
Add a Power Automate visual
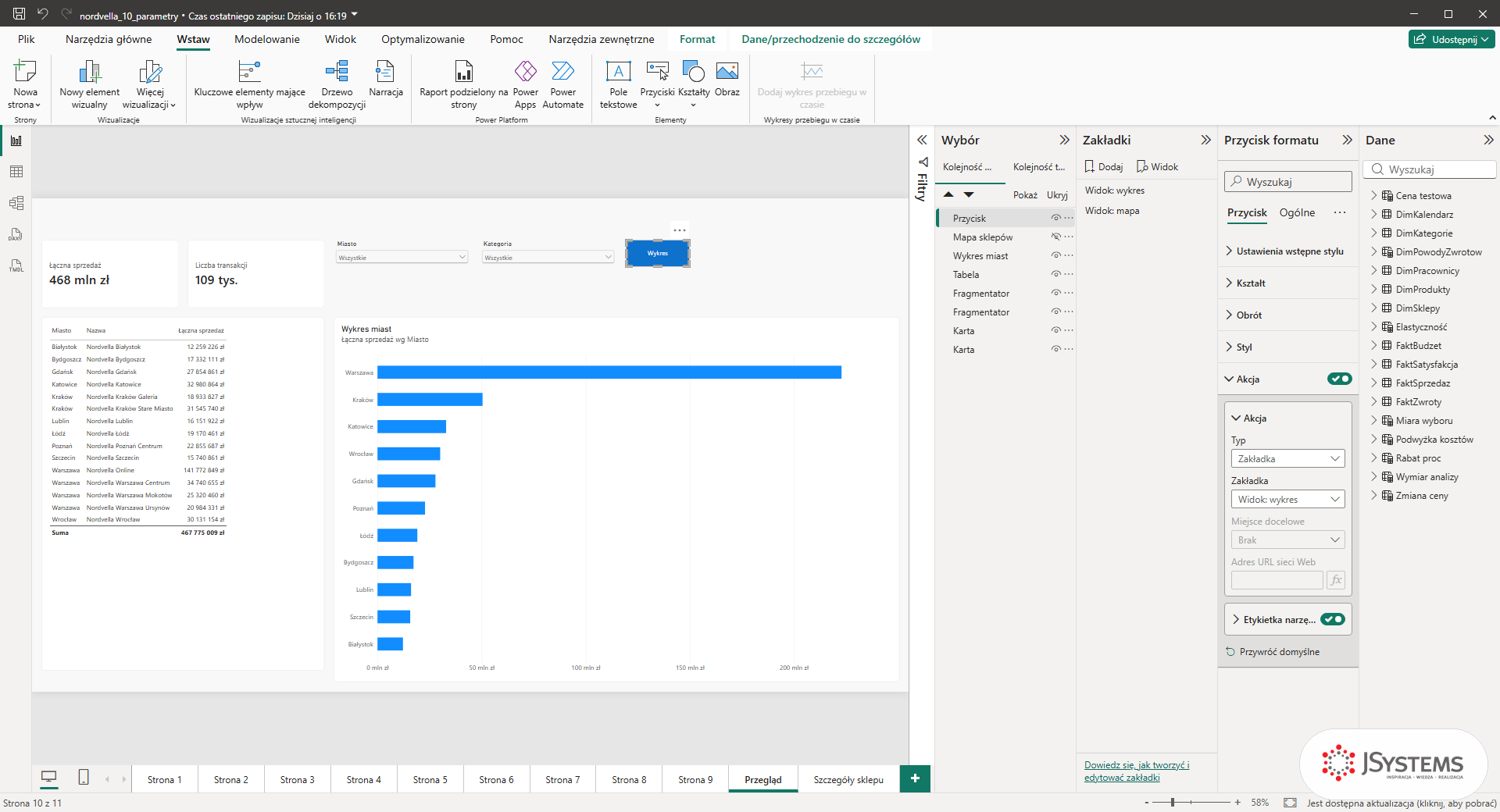[562, 84]
